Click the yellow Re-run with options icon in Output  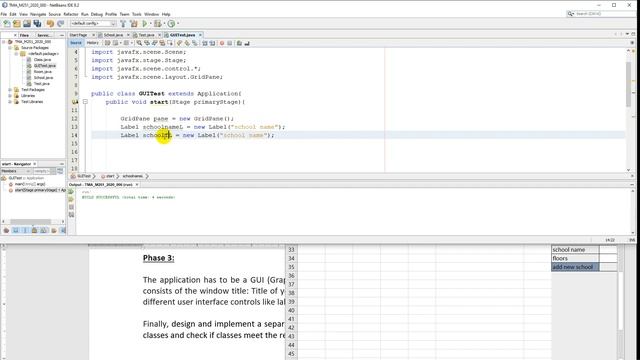(71, 199)
